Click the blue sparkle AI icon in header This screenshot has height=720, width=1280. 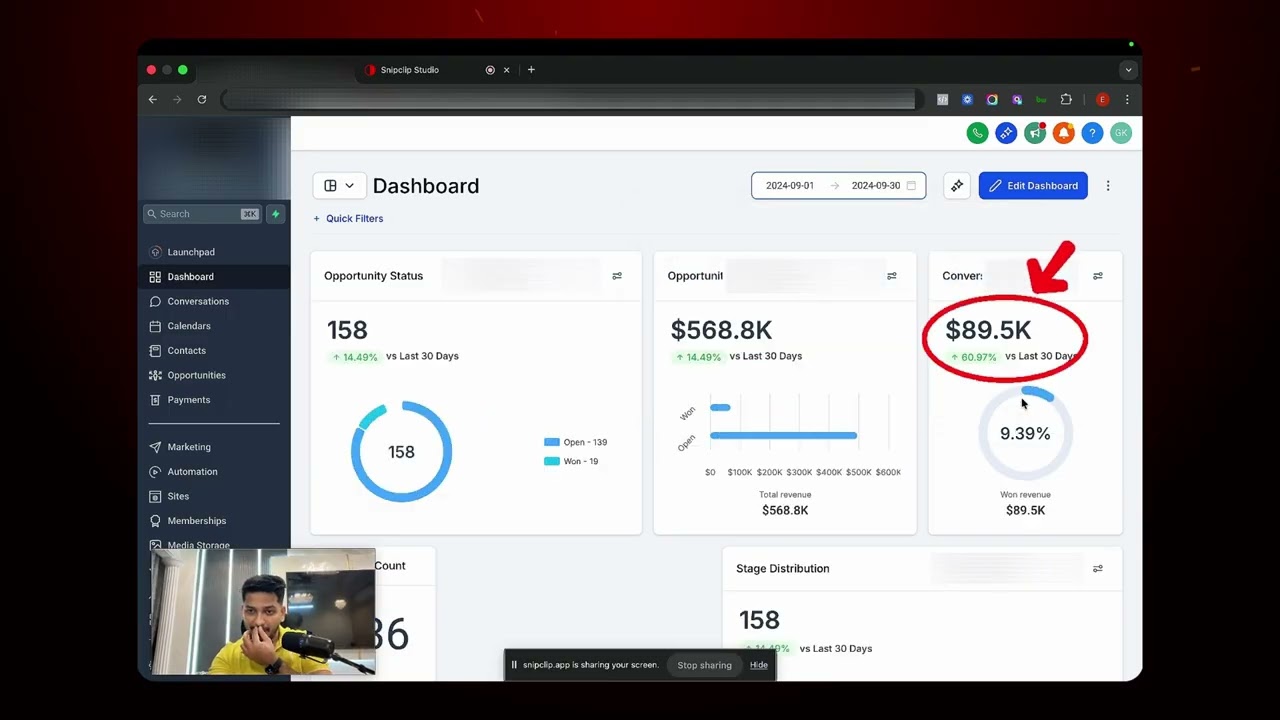1006,133
